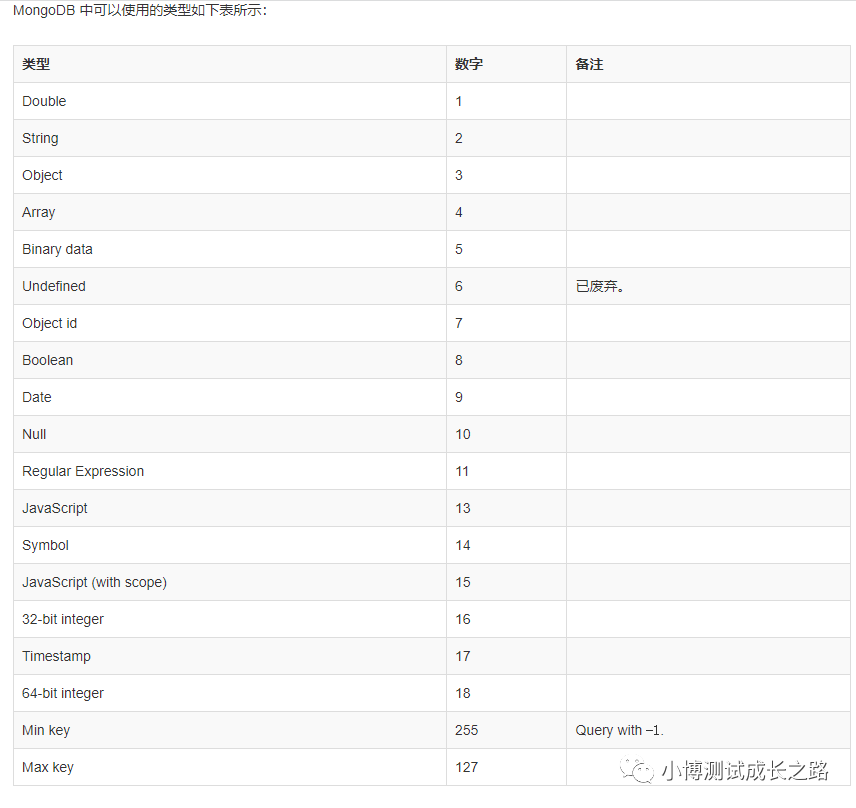Click the number 17 for Timestamp

tap(463, 656)
